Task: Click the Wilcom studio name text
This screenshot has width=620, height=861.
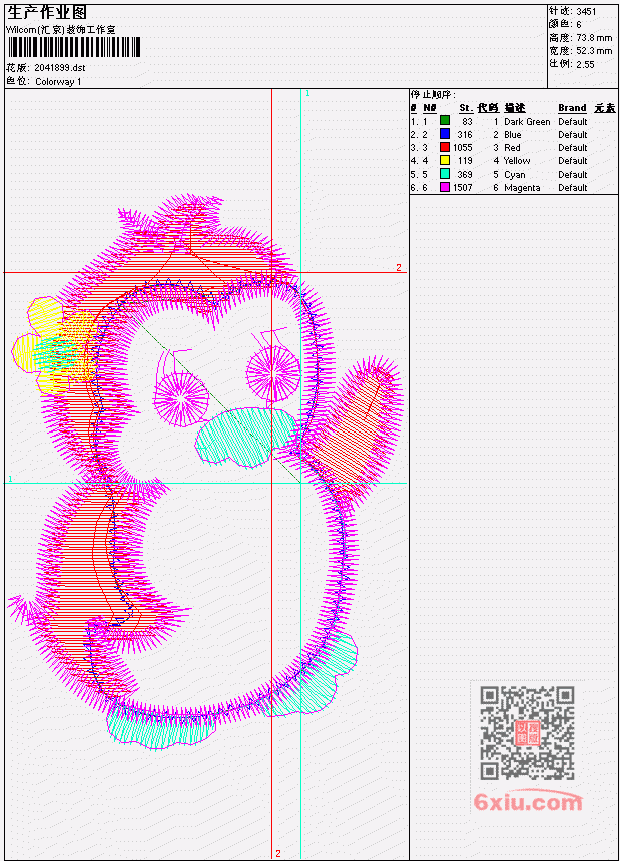Action: [x=61, y=30]
